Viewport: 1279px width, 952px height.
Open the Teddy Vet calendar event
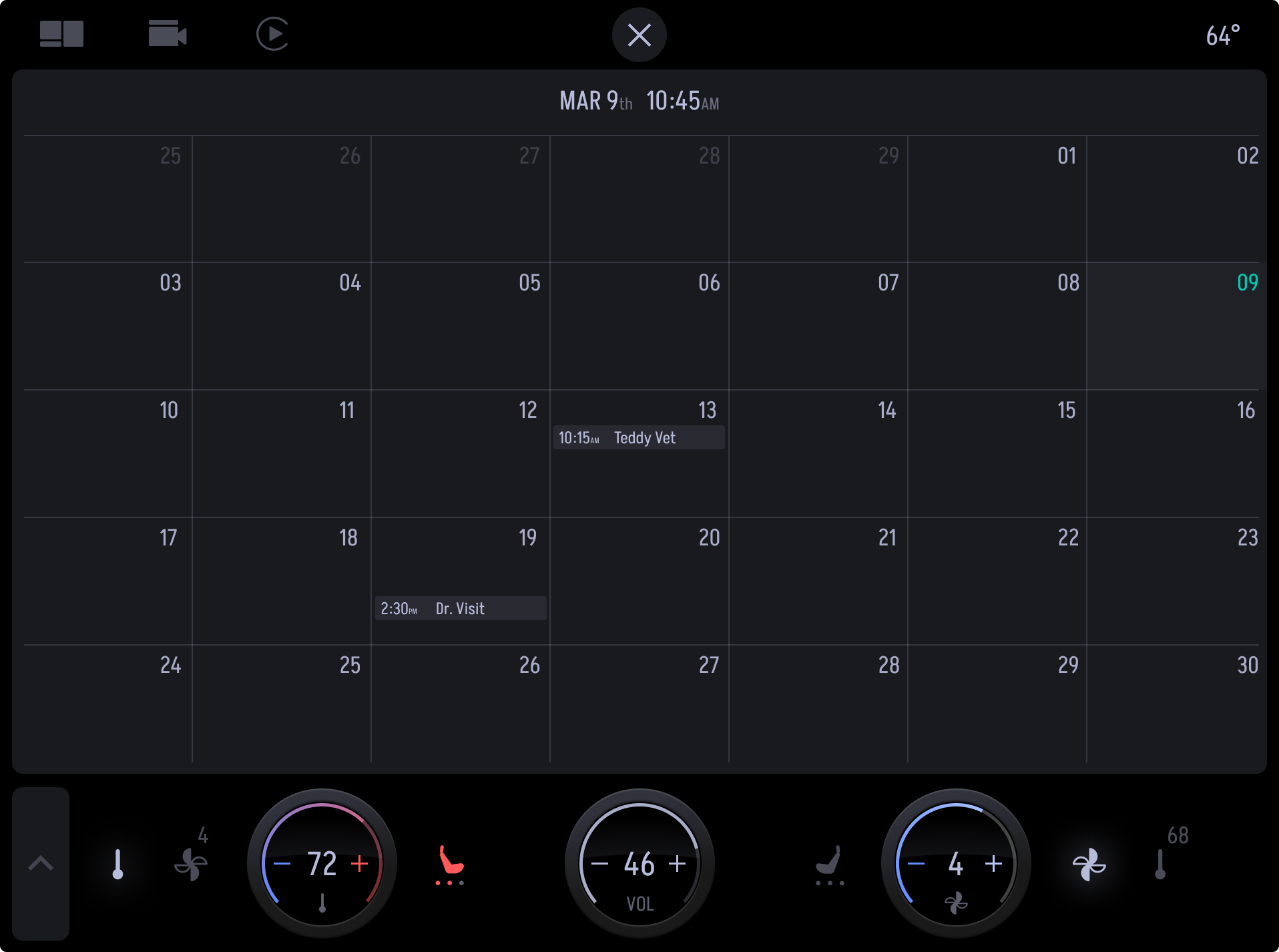(639, 438)
